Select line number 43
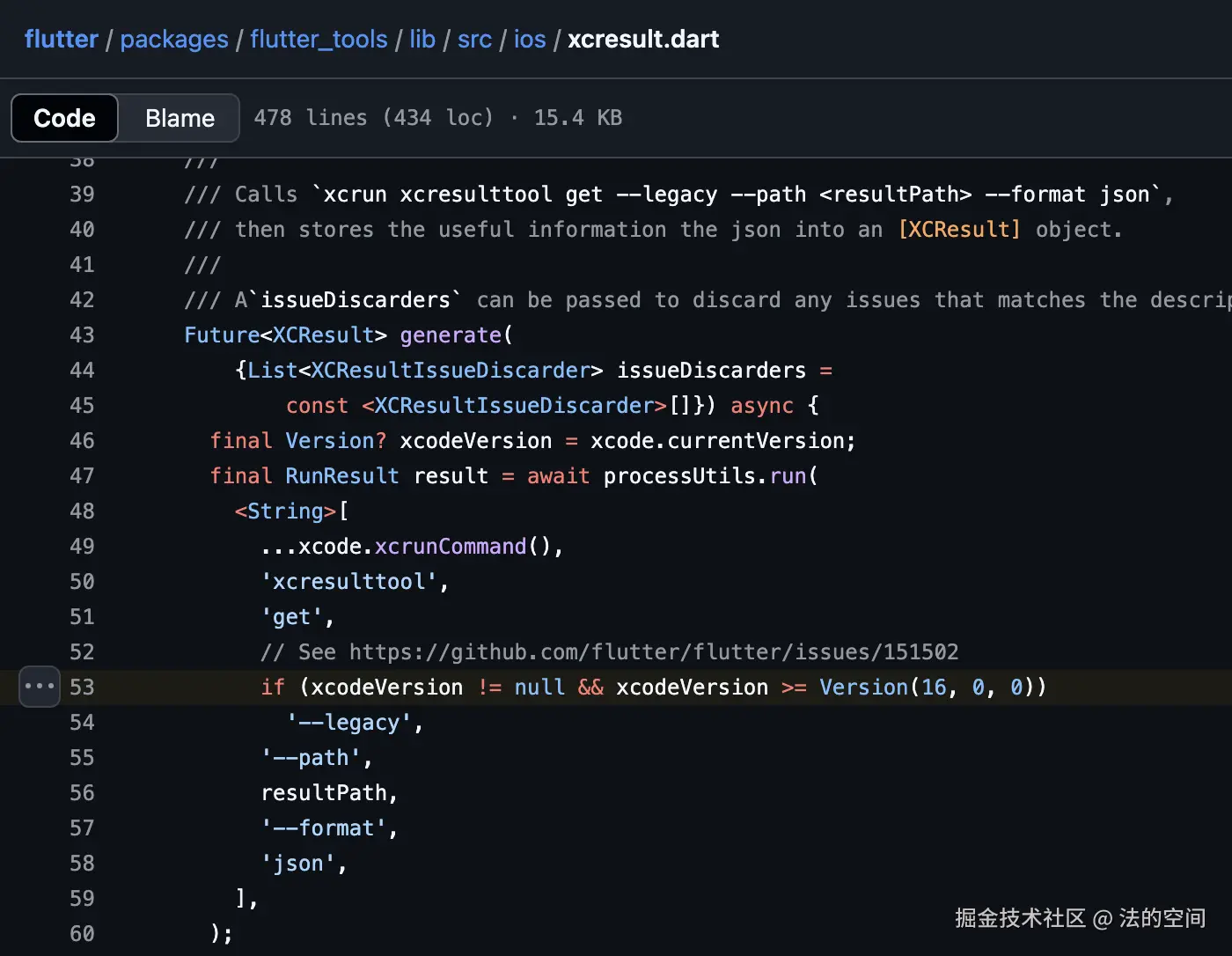1232x956 pixels. pyautogui.click(x=82, y=335)
